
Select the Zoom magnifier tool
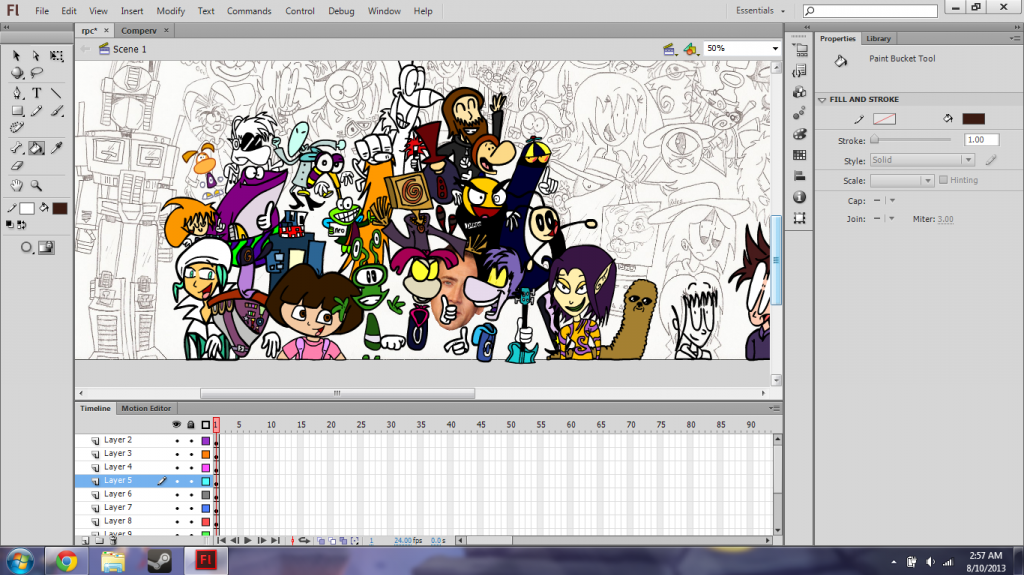[37, 186]
